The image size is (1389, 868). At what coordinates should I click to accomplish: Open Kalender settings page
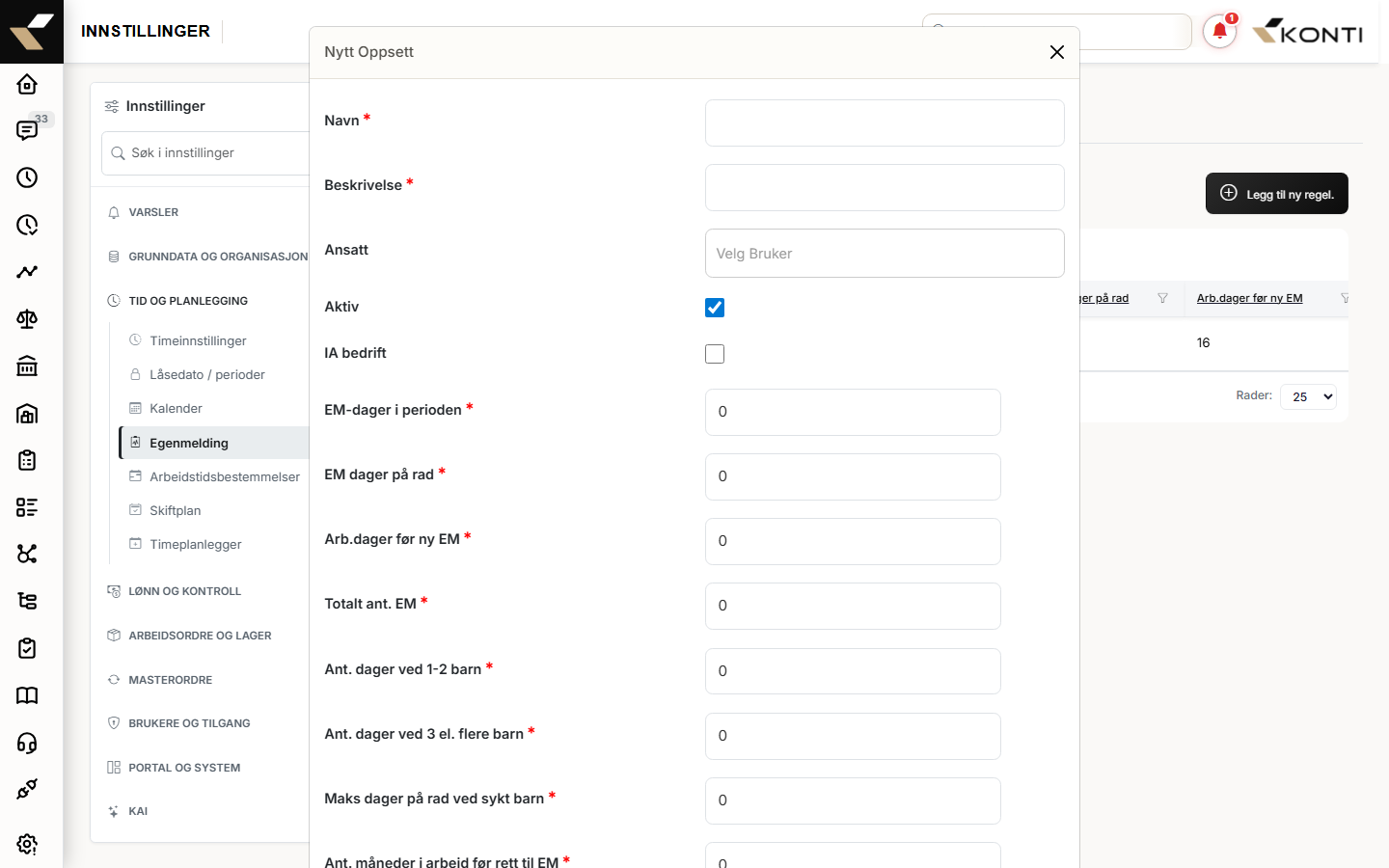pyautogui.click(x=176, y=408)
